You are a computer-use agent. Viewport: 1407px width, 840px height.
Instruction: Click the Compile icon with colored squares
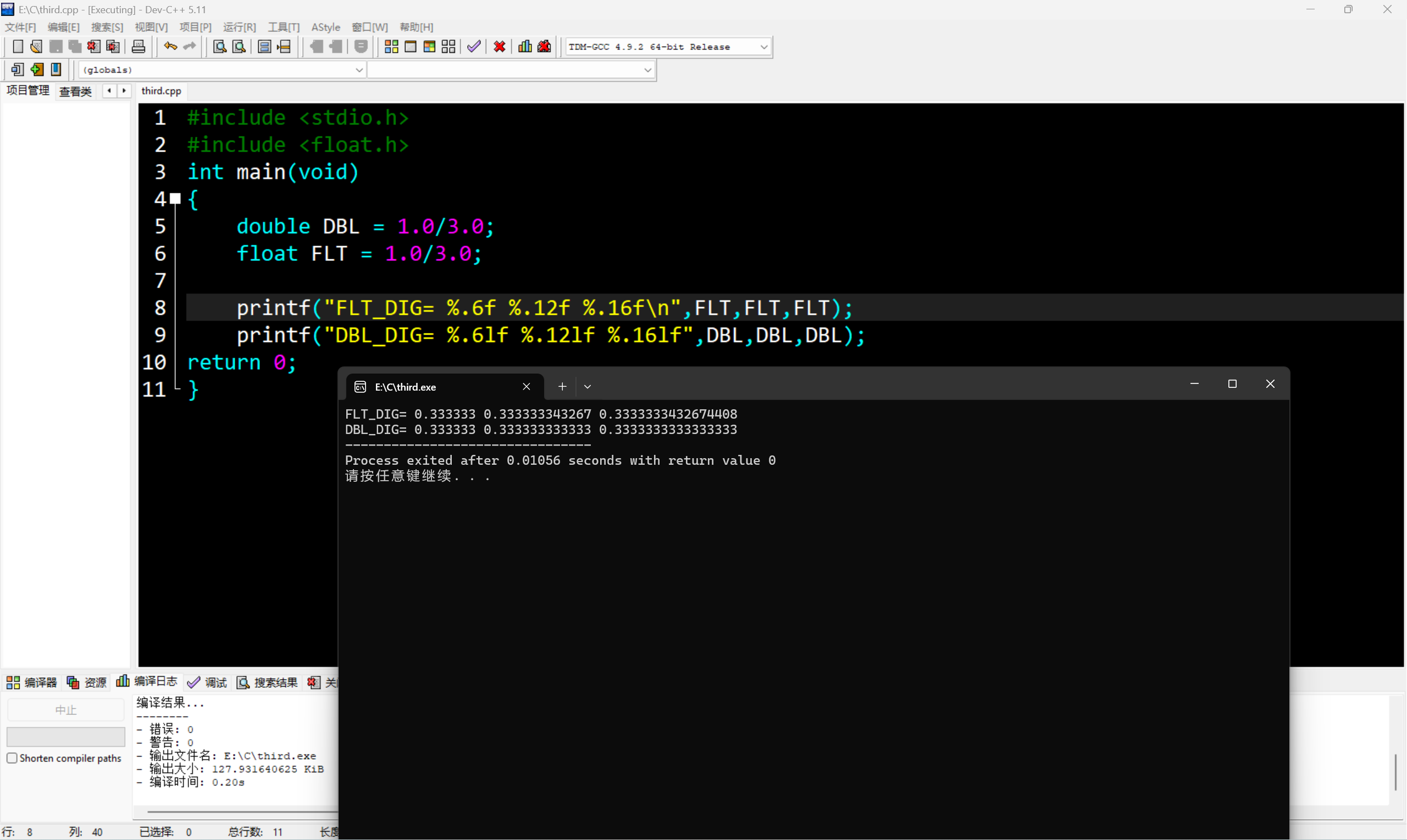[x=391, y=47]
